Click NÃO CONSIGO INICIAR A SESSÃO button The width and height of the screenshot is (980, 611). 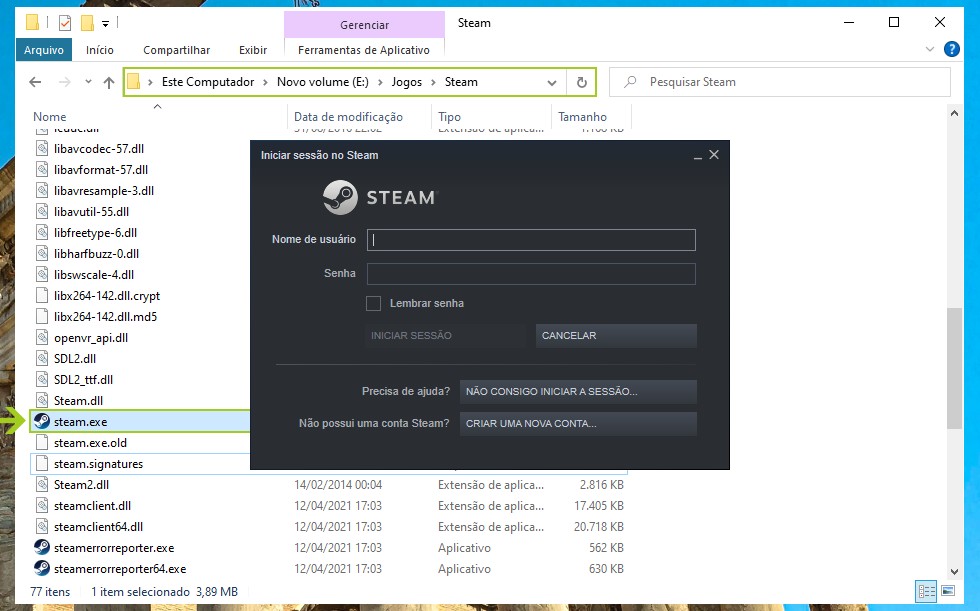pyautogui.click(x=578, y=391)
